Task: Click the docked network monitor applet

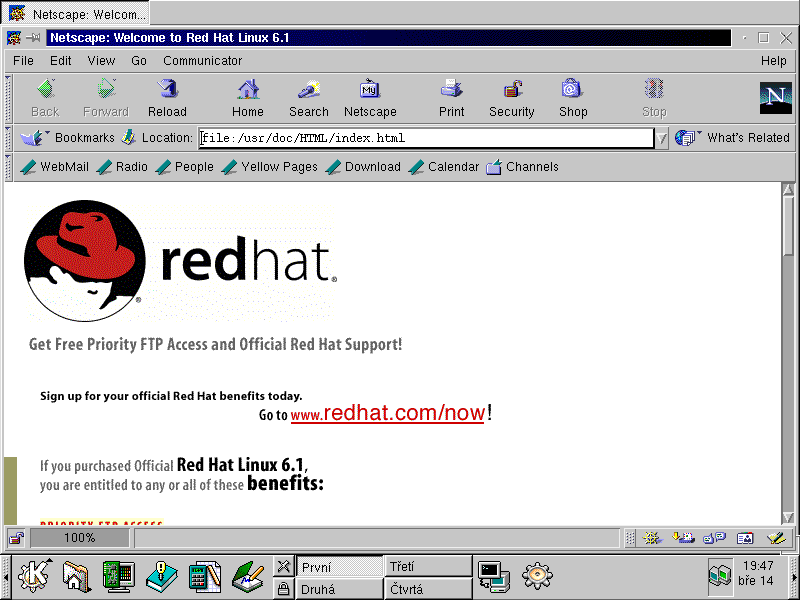Action: click(x=720, y=576)
